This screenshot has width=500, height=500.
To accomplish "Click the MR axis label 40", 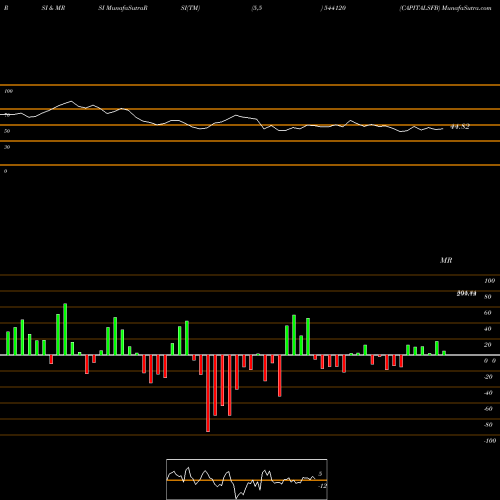I will click(x=488, y=329).
